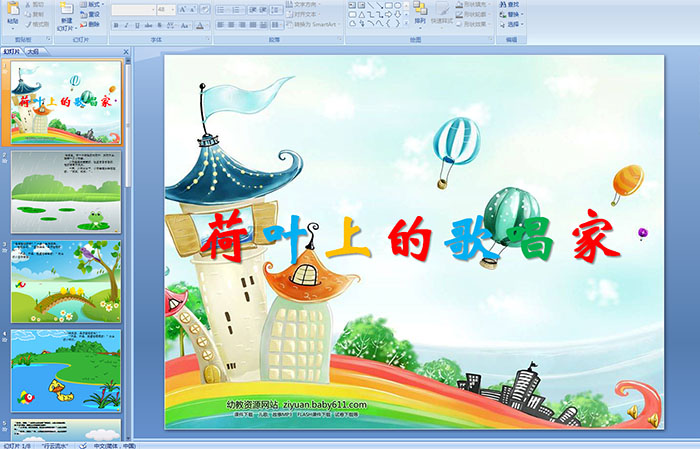Click the numbered list icon
Viewport: 700px width, 449px height.
tap(237, 10)
